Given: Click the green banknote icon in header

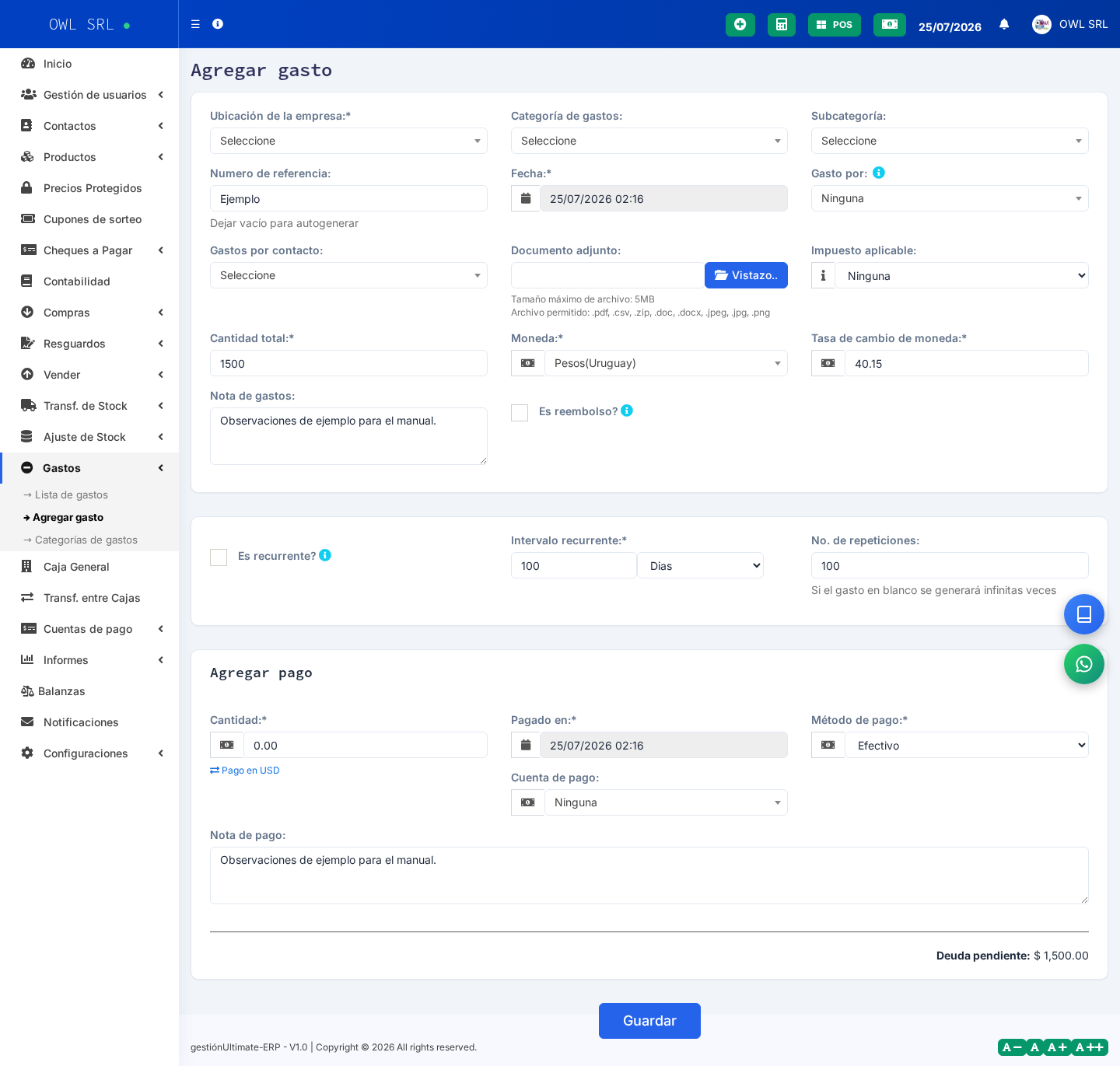Looking at the screenshot, I should coord(890,25).
